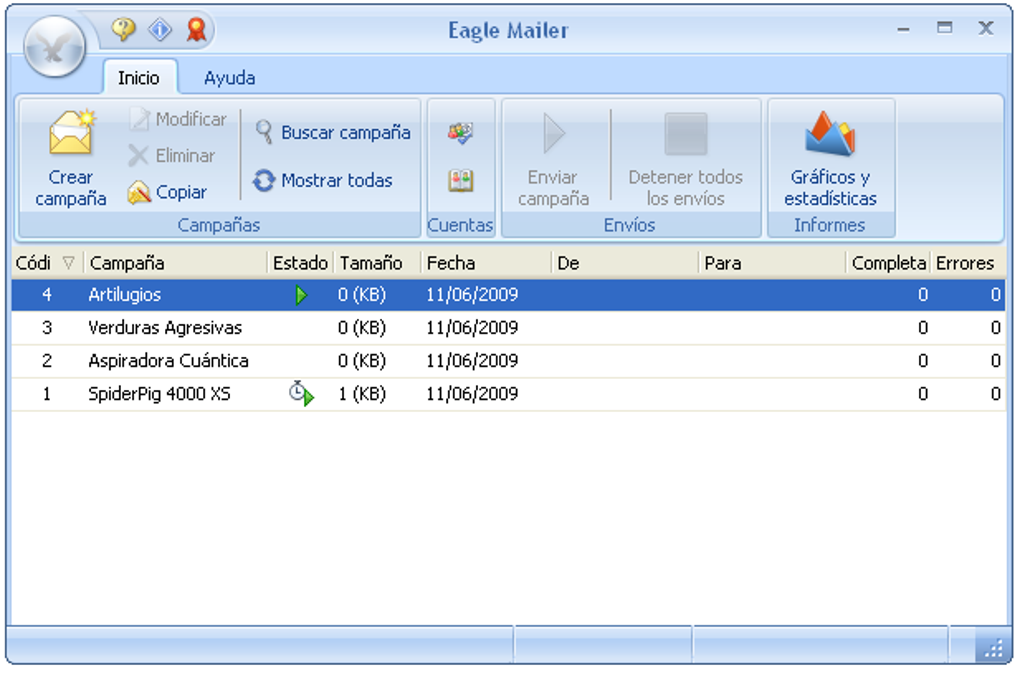Show all campaigns with Mostrar todas

[323, 180]
